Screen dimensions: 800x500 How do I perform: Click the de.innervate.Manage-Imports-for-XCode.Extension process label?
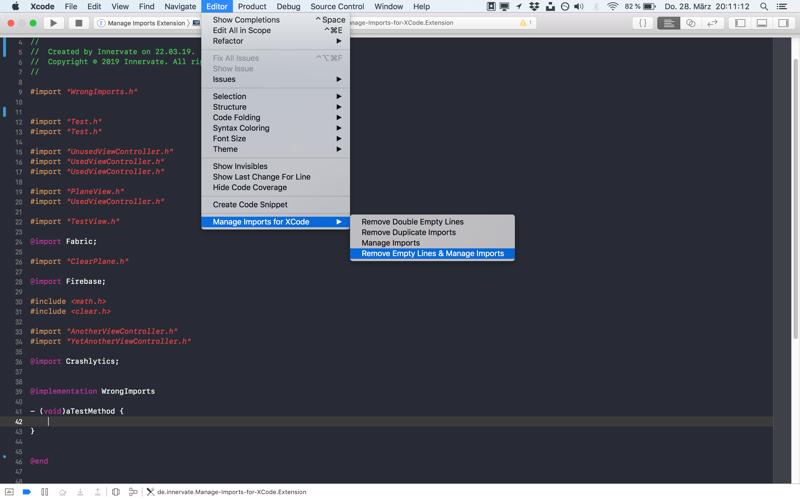(x=231, y=492)
